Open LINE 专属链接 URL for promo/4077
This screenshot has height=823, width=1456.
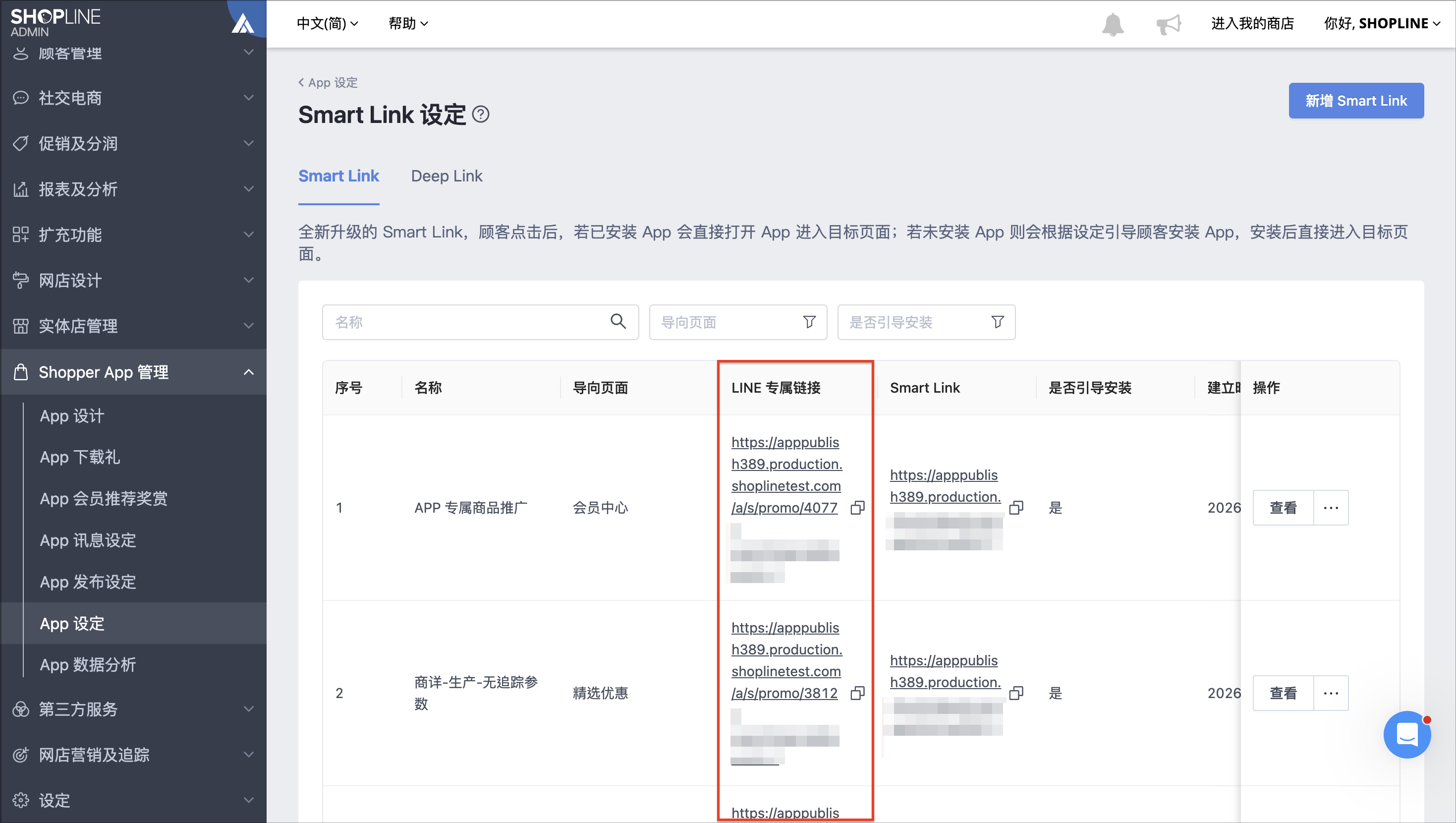tap(786, 474)
